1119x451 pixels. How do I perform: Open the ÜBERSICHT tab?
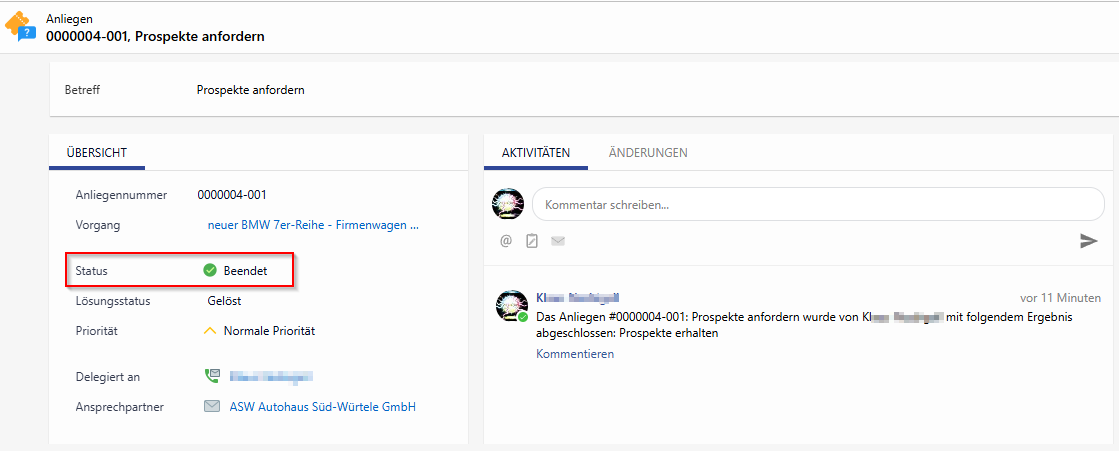(96, 153)
